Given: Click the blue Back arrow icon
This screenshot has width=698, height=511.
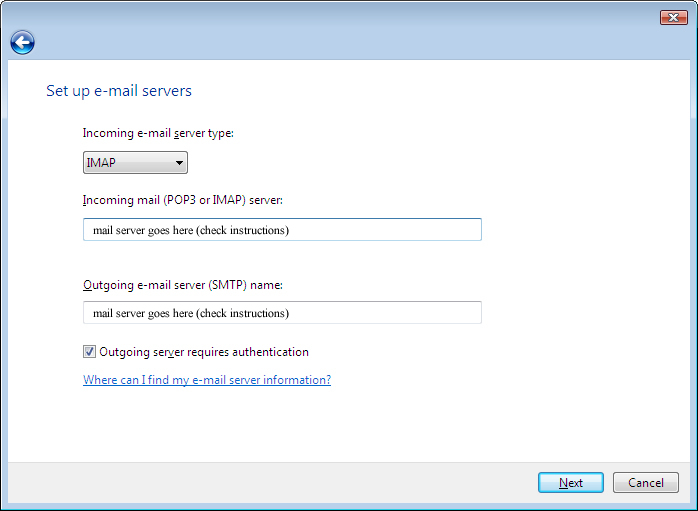Looking at the screenshot, I should click(x=22, y=42).
